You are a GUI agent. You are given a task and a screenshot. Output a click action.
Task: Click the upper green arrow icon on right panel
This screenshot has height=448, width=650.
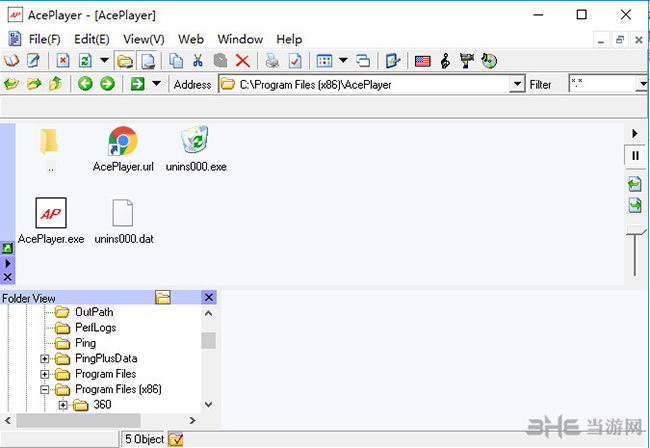[635, 184]
